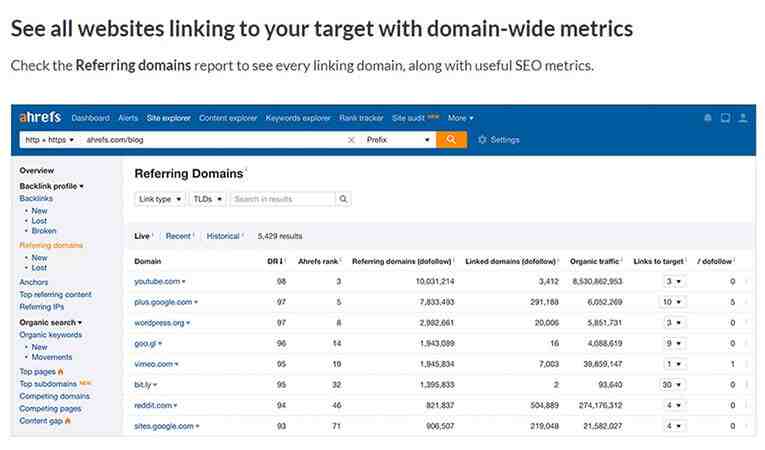Viewport: 765px width, 450px height.
Task: Open Anchors in sidebar
Action: [x=34, y=282]
